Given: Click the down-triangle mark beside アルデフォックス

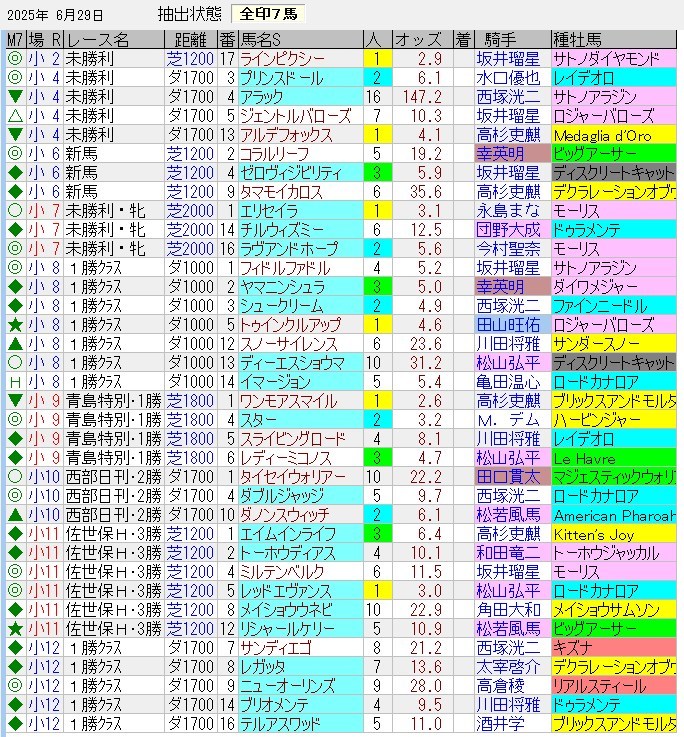Looking at the screenshot, I should [16, 135].
